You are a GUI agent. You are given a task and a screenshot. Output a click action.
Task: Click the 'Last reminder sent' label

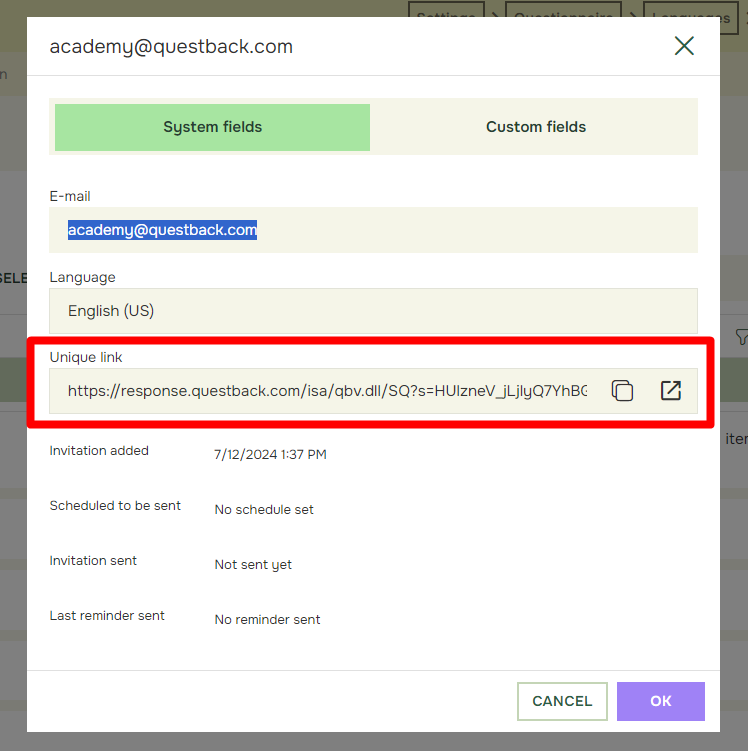(x=107, y=615)
